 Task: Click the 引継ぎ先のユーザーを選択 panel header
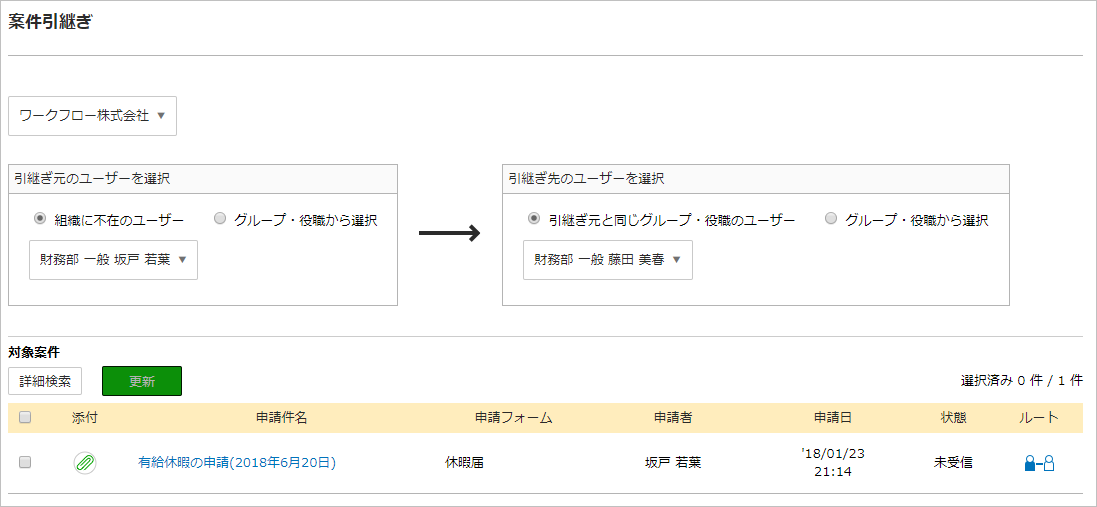click(x=756, y=178)
